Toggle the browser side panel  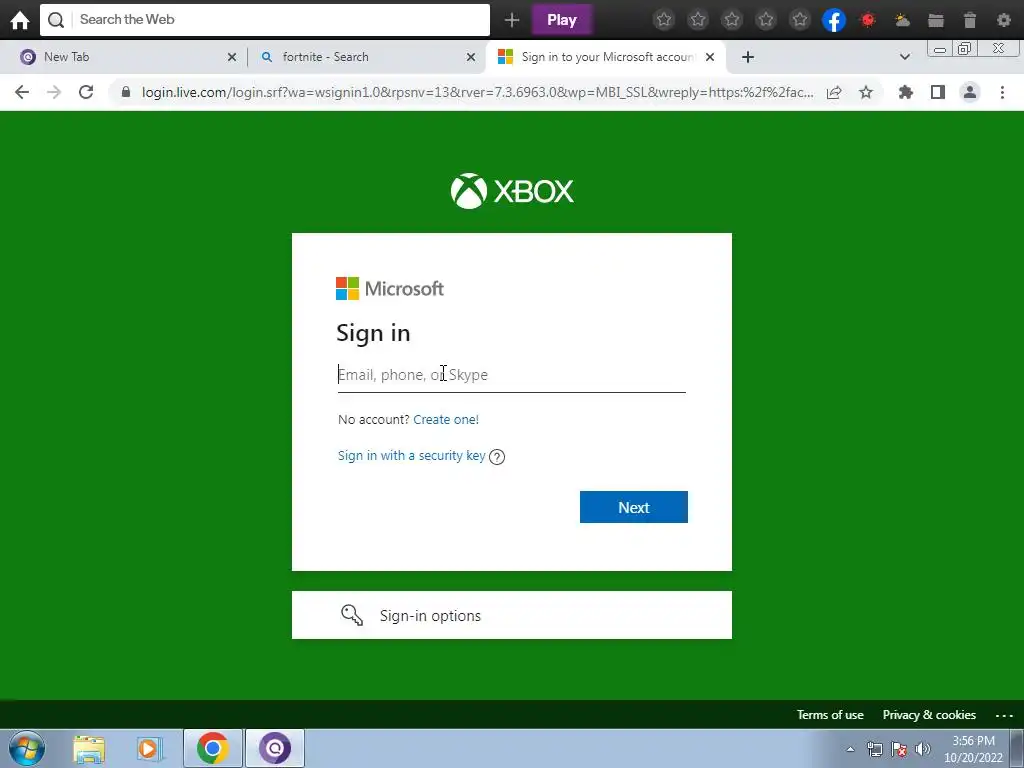pyautogui.click(x=938, y=92)
